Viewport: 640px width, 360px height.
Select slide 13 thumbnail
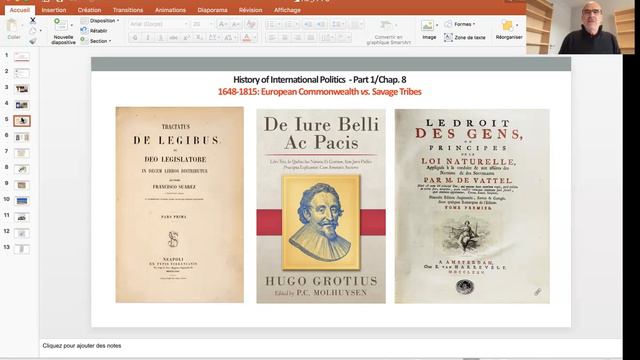(22, 249)
